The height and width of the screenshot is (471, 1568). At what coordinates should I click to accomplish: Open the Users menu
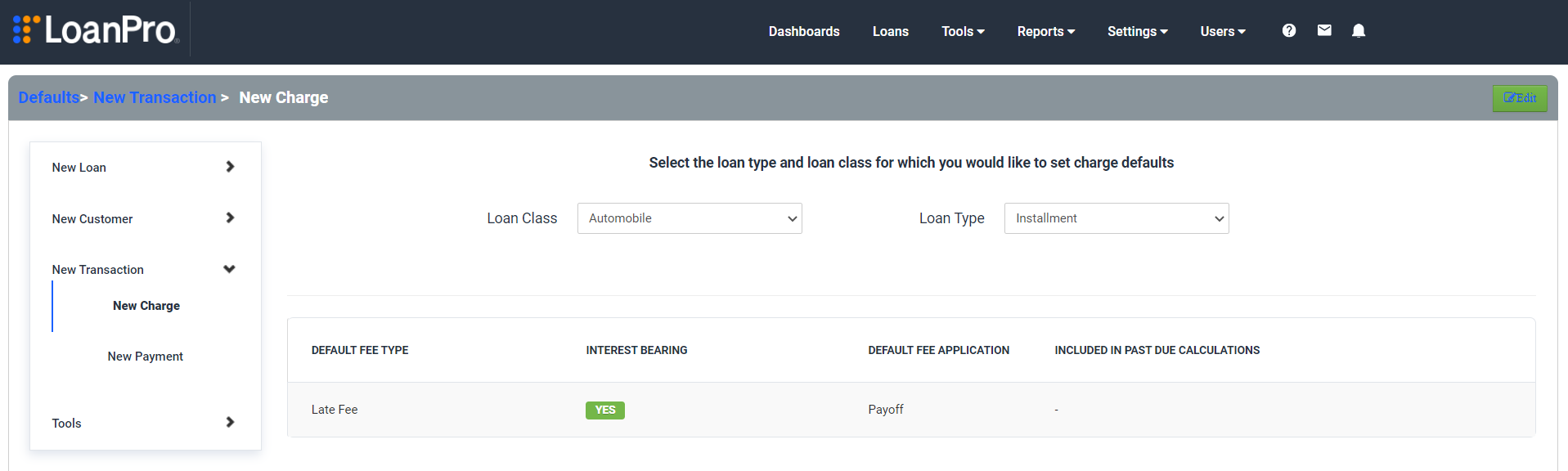(1223, 31)
